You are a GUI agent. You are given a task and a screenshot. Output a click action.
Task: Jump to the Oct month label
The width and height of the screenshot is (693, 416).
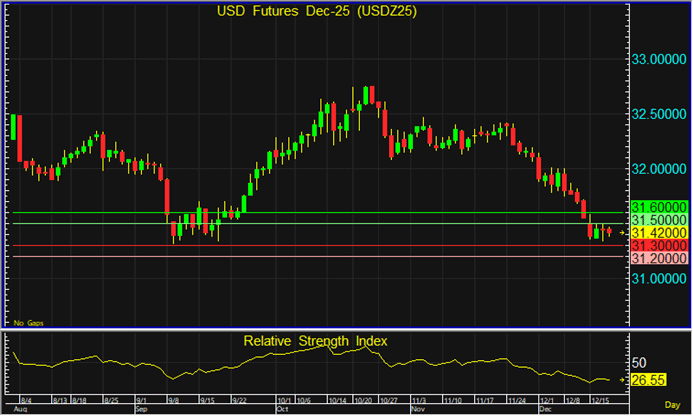click(282, 410)
